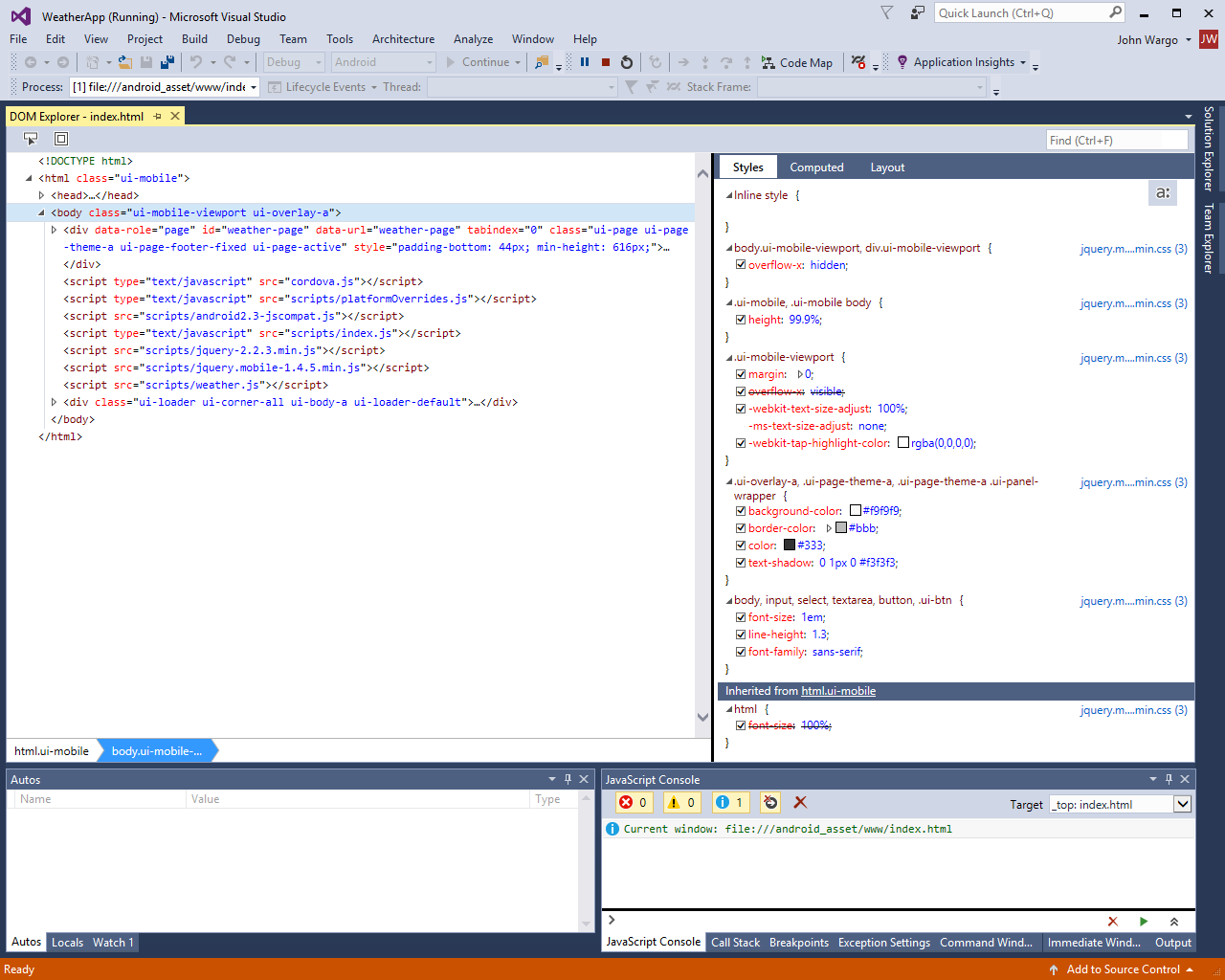Click the Restart debugging icon

tap(627, 62)
